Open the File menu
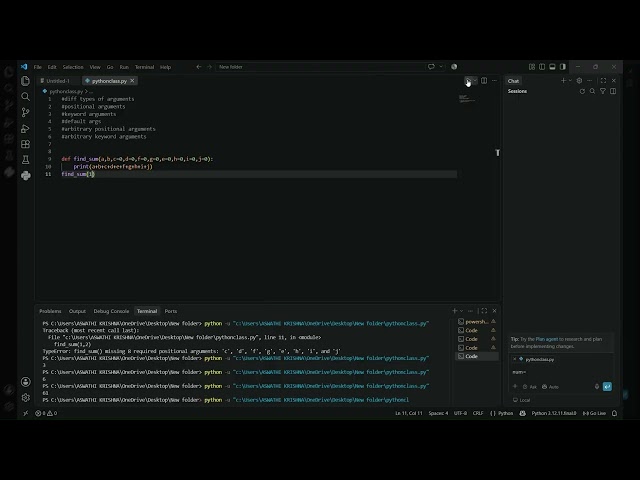 (x=38, y=67)
